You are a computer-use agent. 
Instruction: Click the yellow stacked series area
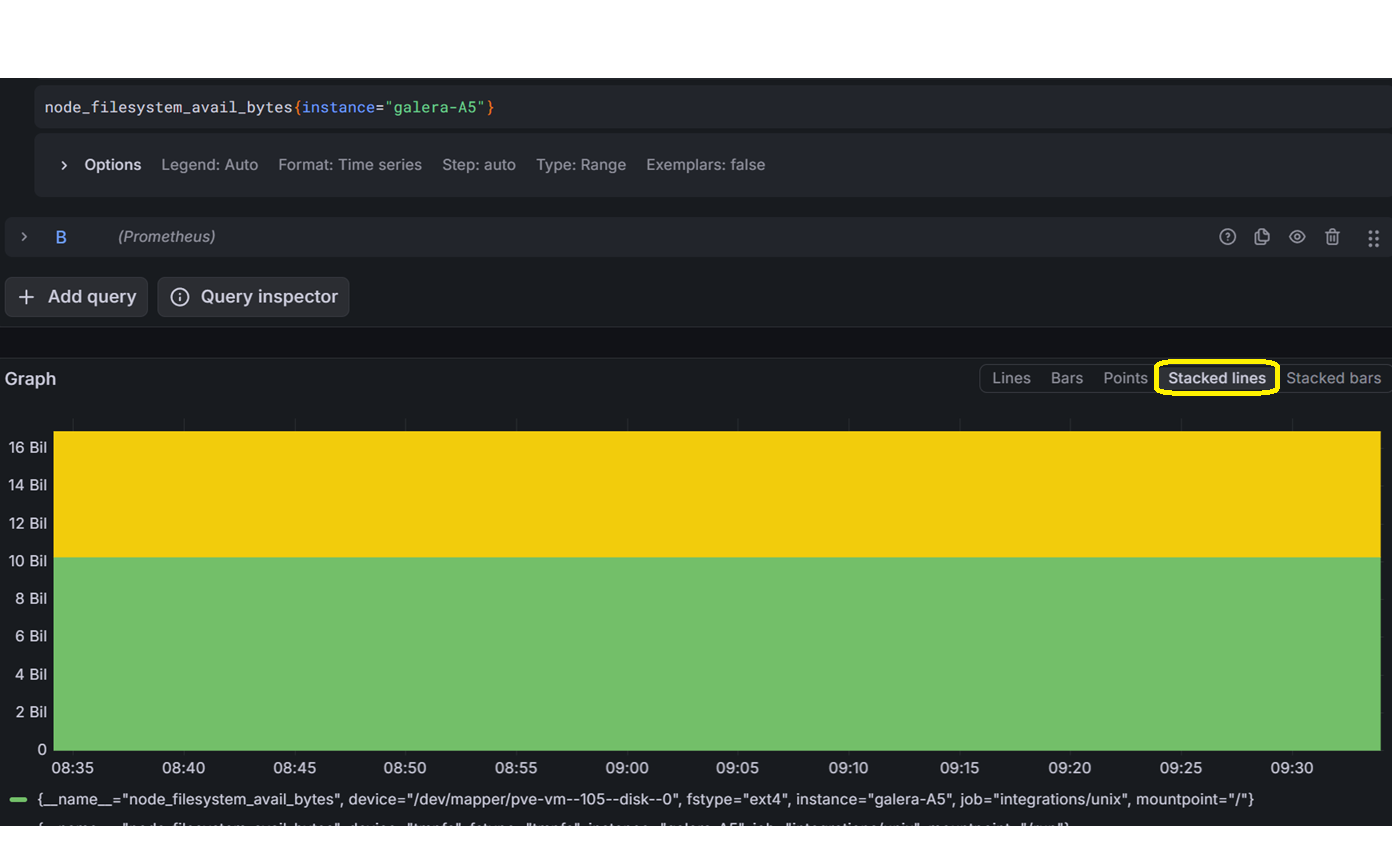716,494
